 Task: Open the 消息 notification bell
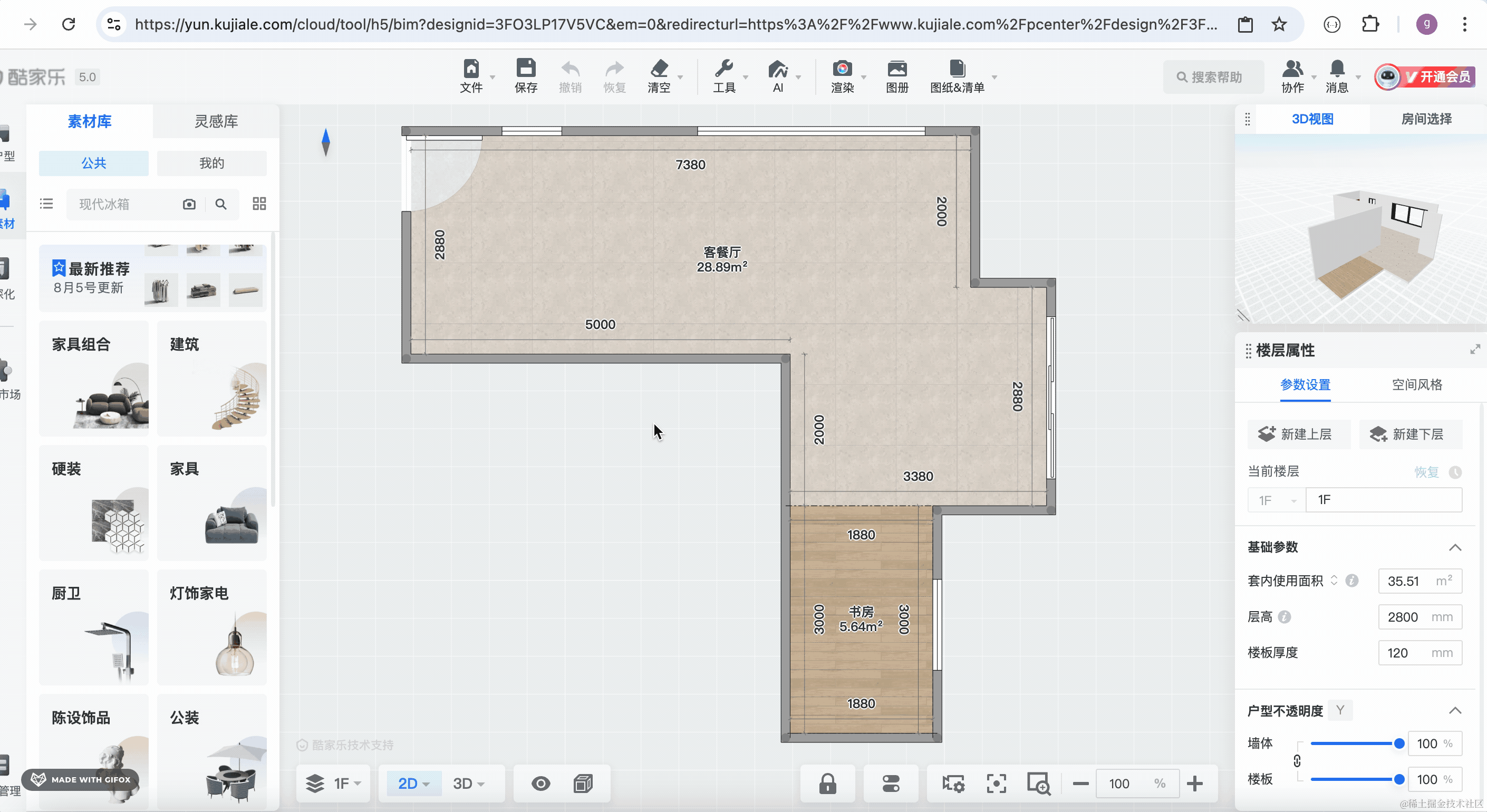point(1337,69)
